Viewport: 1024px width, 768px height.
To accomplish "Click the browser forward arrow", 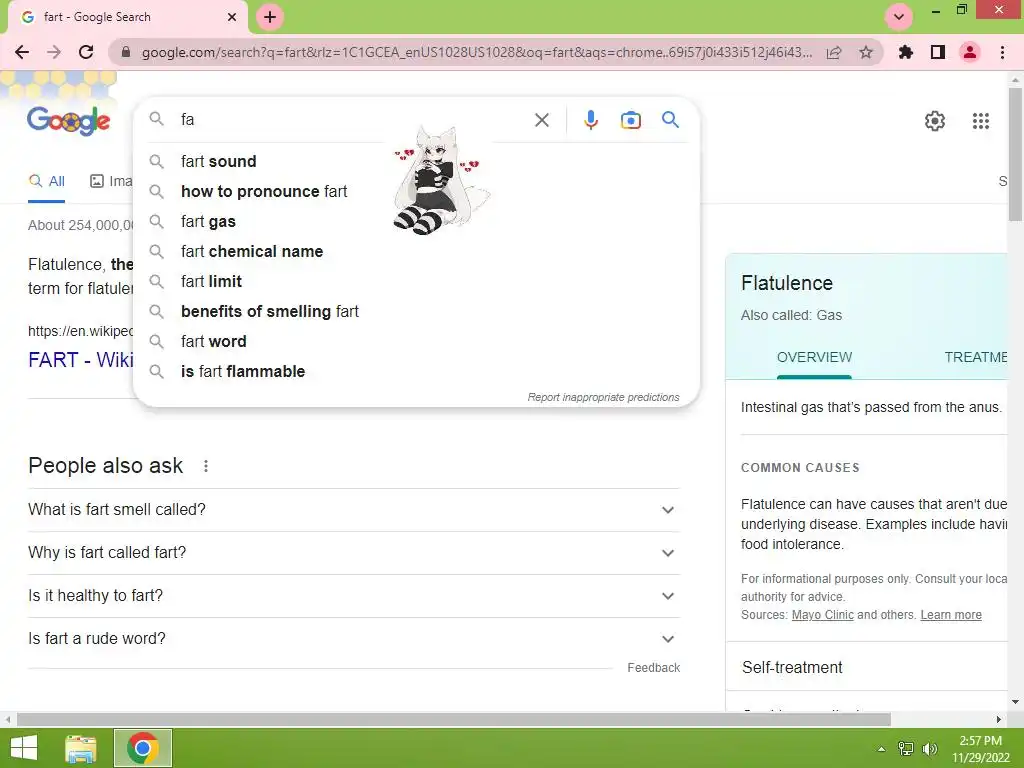I will click(x=54, y=52).
